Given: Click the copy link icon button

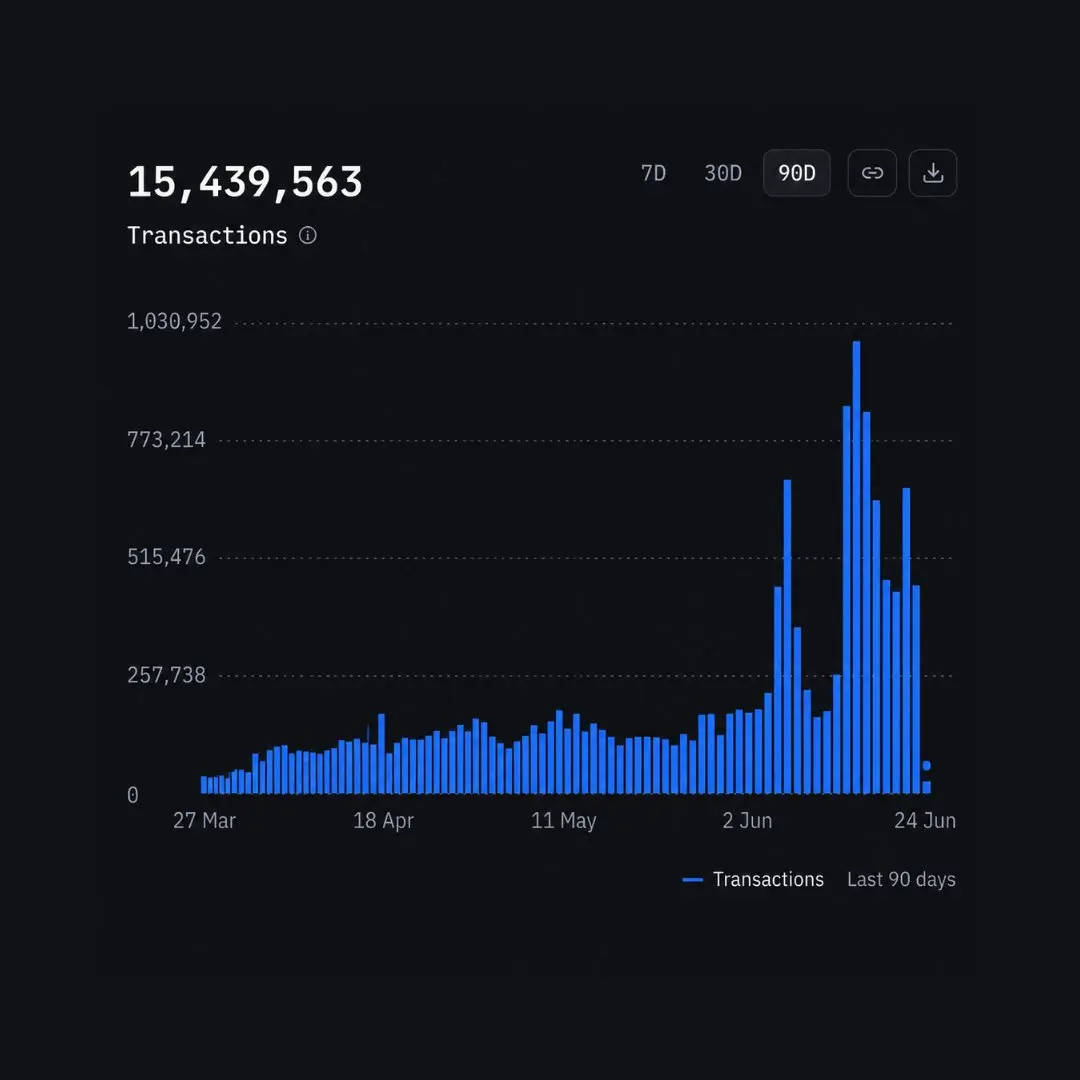Looking at the screenshot, I should (872, 173).
